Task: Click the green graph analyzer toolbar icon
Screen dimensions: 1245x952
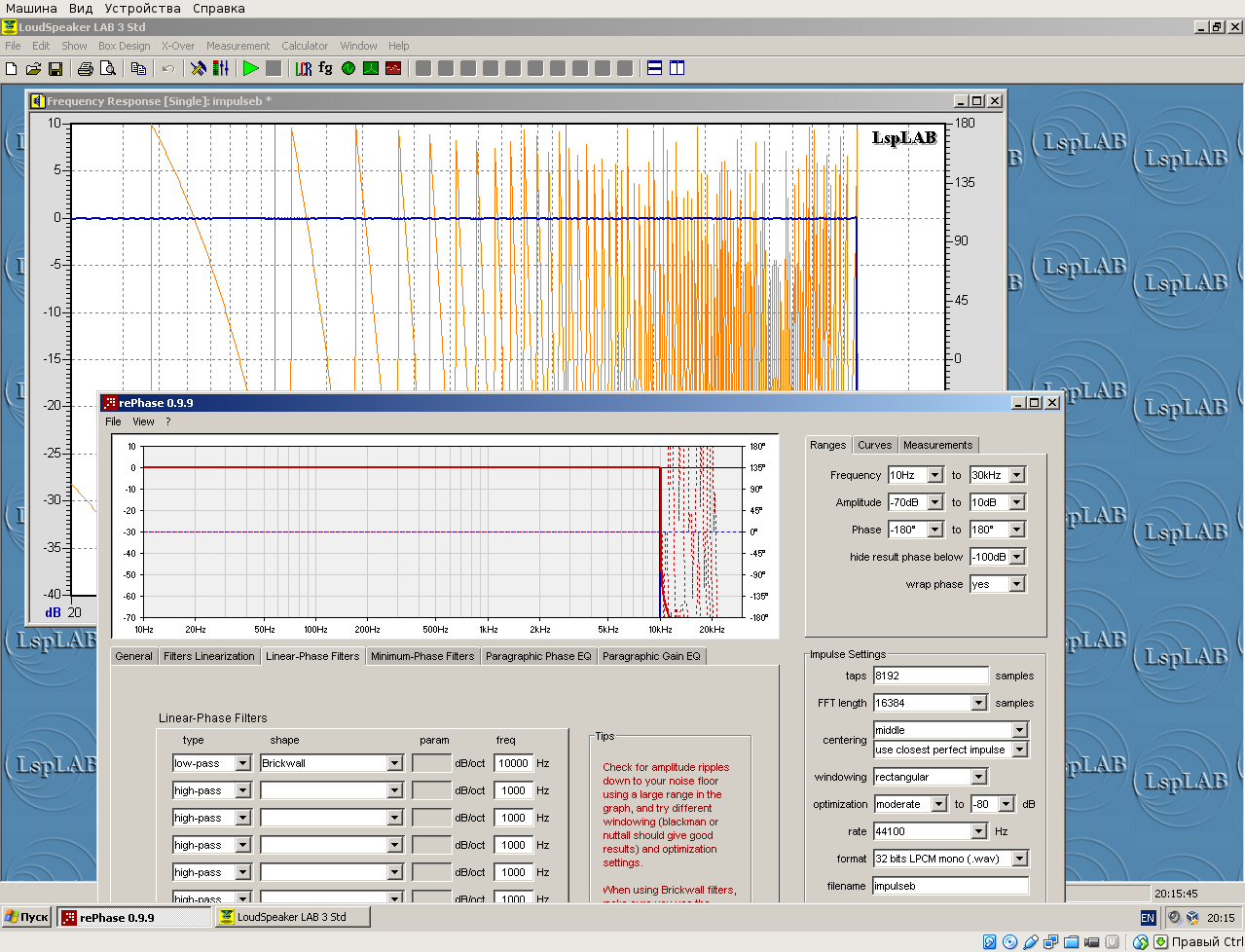Action: click(371, 68)
